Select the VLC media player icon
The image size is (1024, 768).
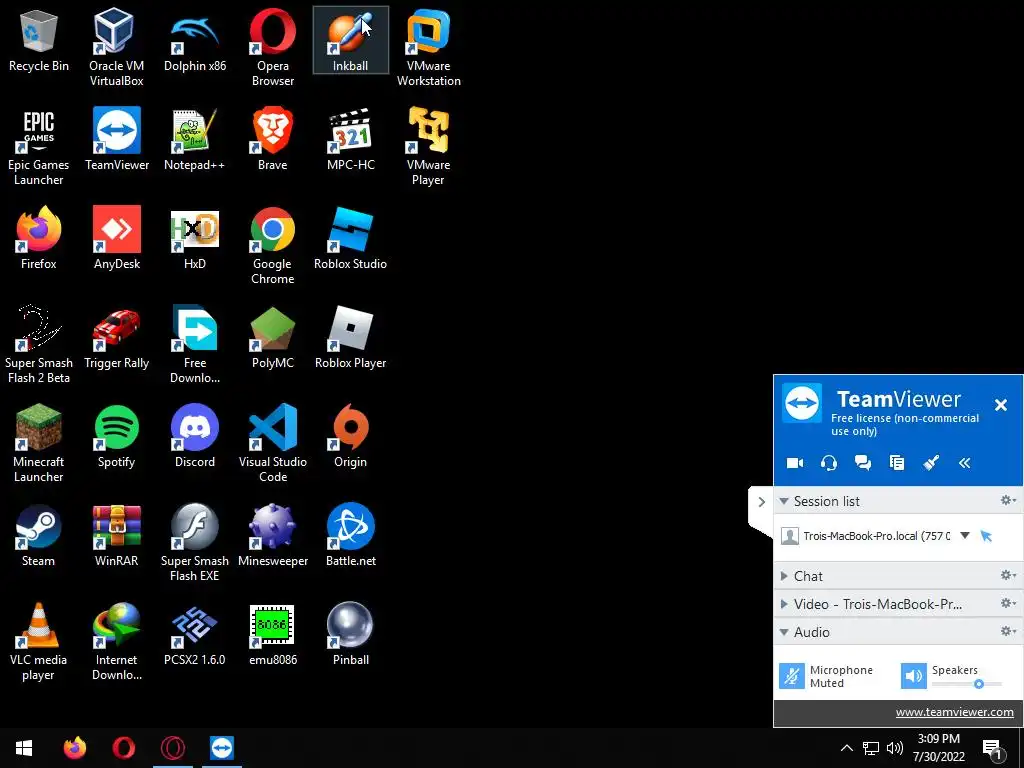click(39, 641)
